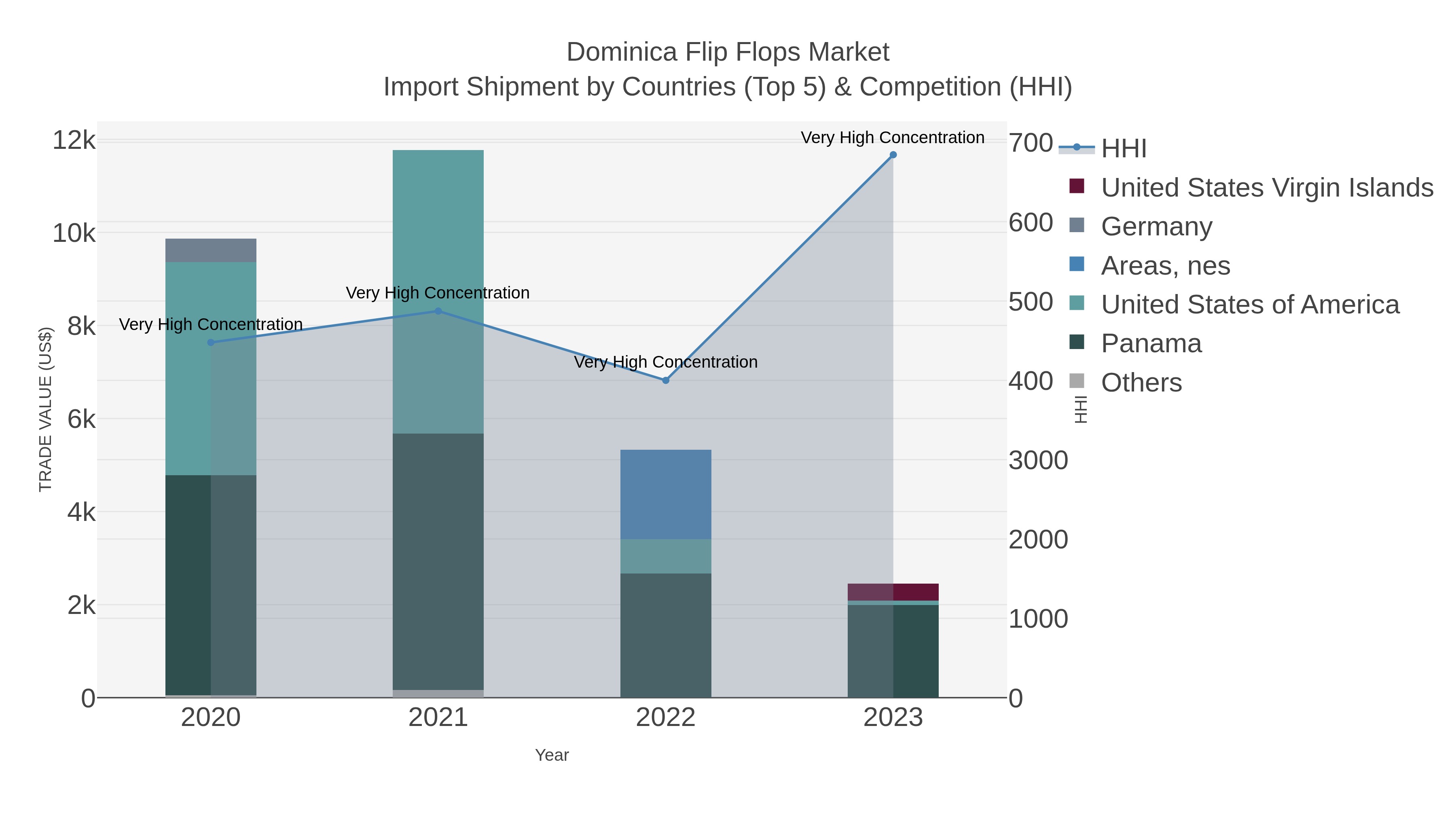The width and height of the screenshot is (1456, 819).
Task: Select the 2022 HHI data point
Action: (x=666, y=381)
